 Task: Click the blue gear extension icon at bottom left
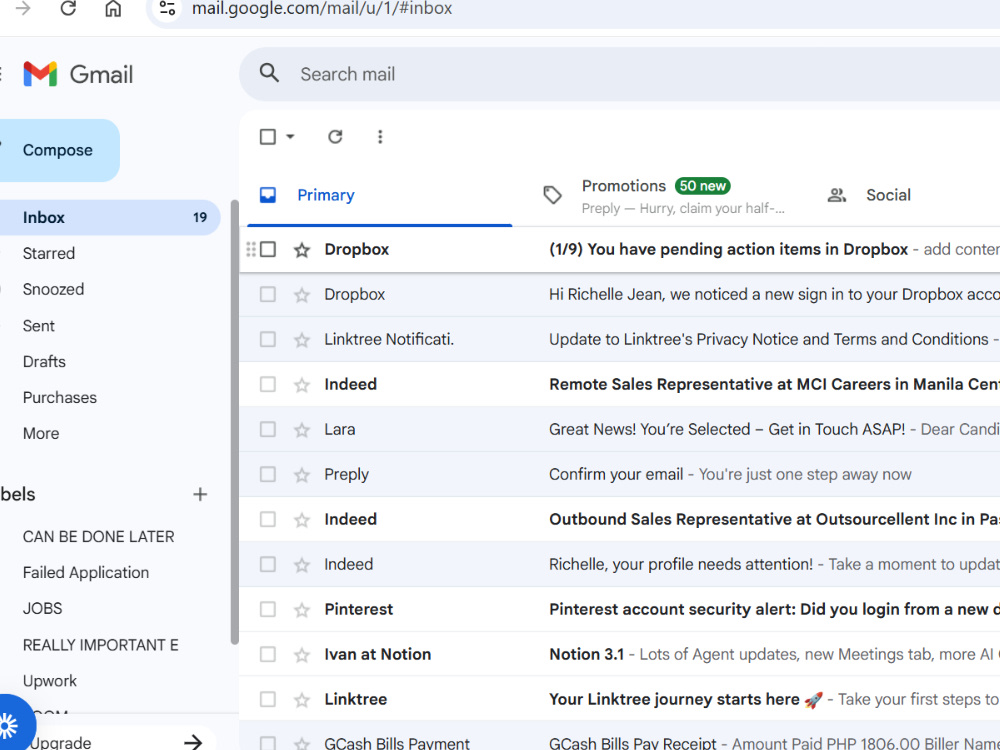(x=10, y=724)
